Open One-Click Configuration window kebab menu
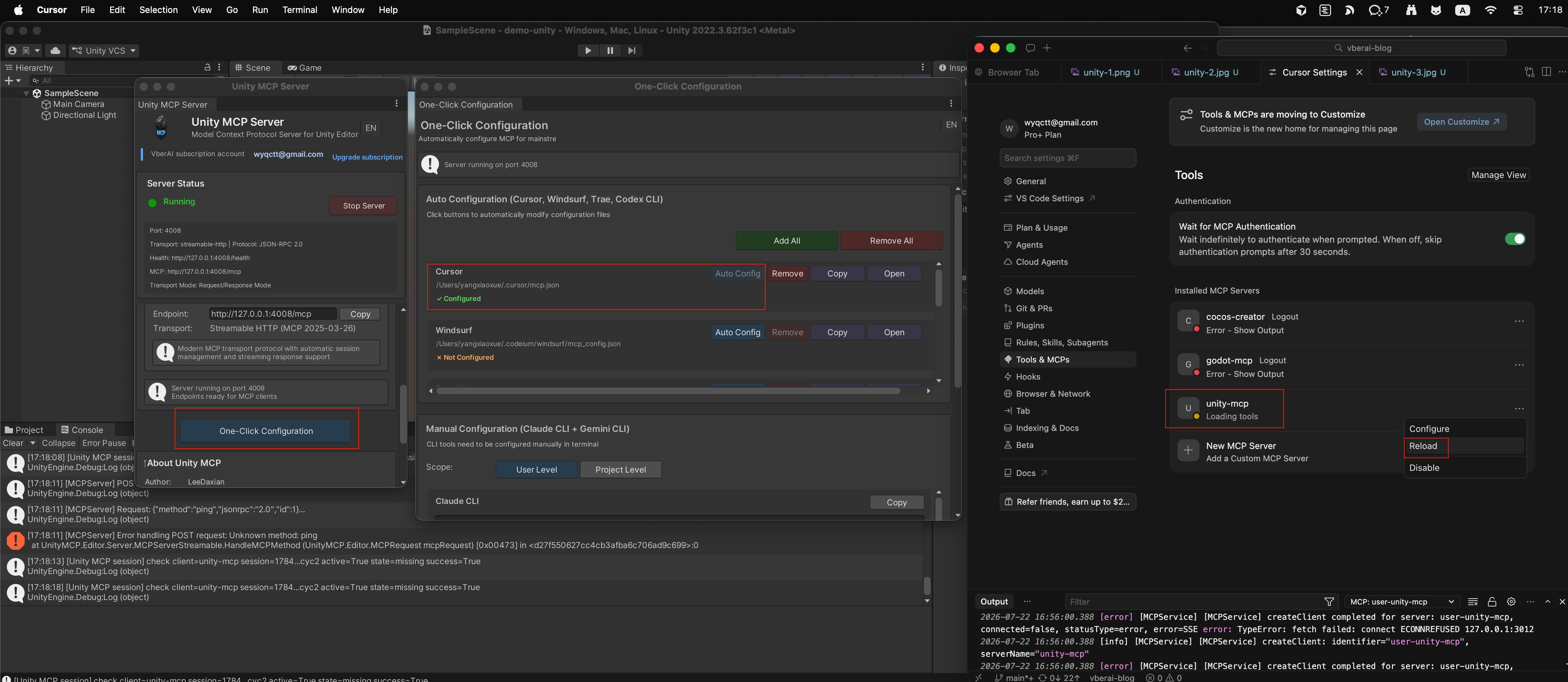Image resolution: width=1568 pixels, height=682 pixels. (951, 104)
